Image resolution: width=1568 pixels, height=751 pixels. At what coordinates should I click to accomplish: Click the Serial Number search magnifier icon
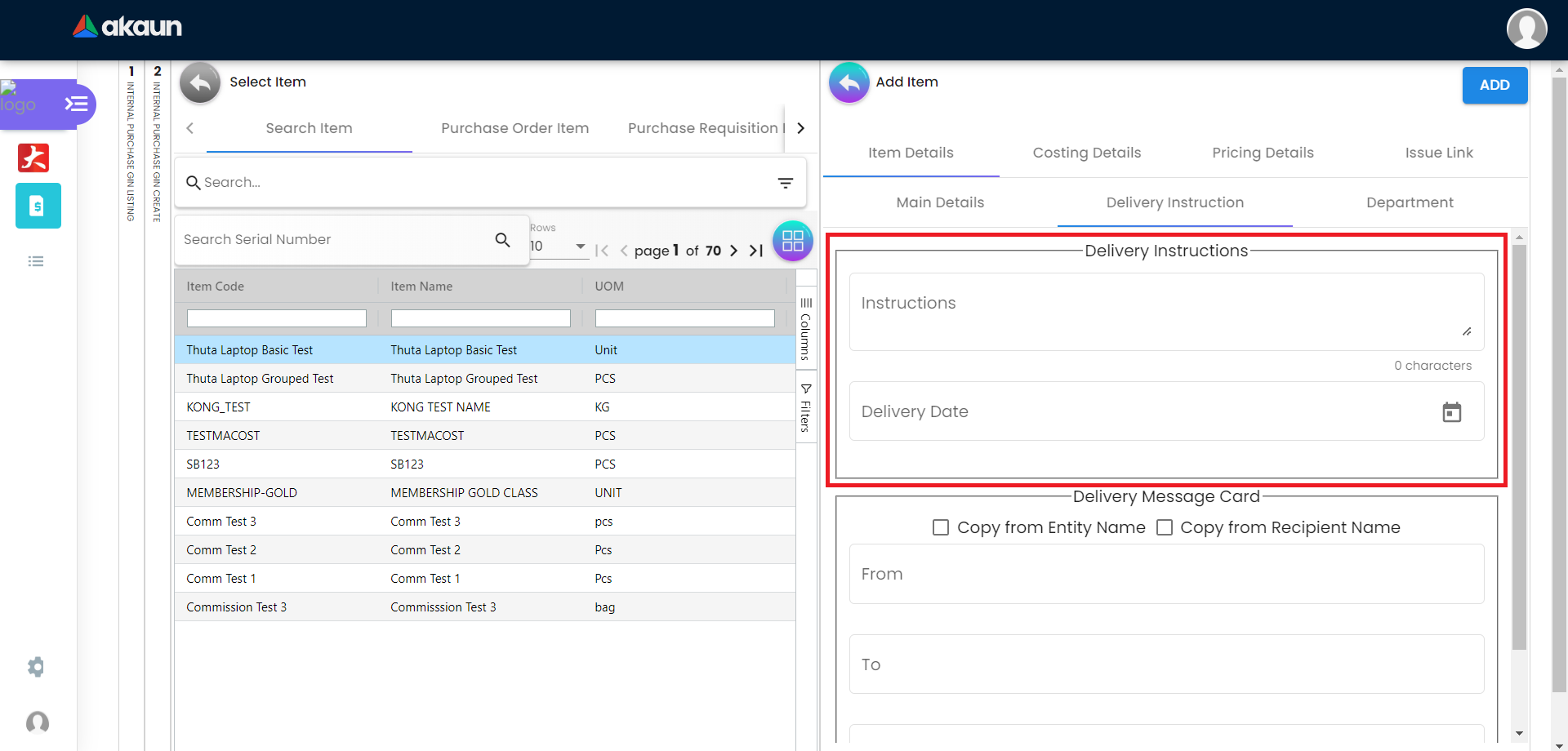(x=502, y=240)
